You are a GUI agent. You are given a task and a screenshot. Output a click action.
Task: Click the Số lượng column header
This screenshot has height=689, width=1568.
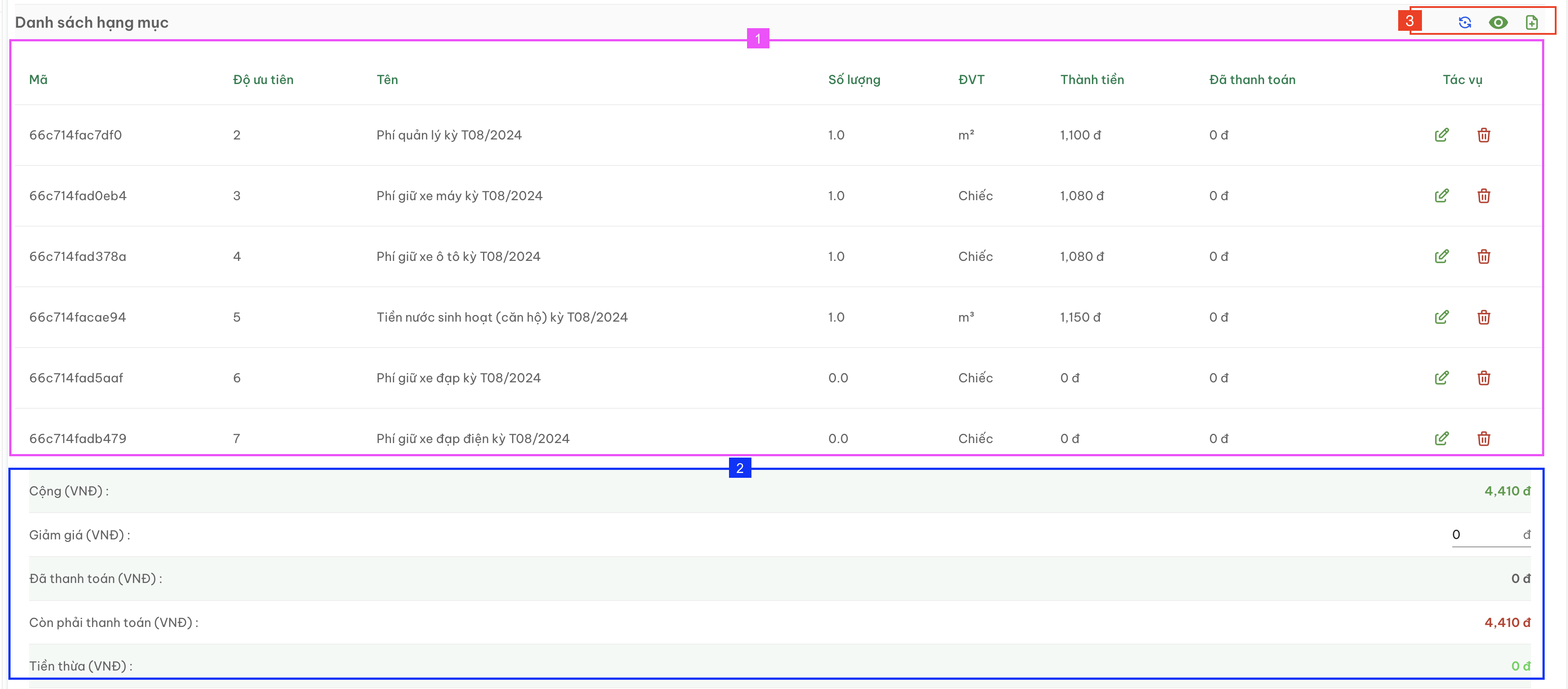pos(854,80)
